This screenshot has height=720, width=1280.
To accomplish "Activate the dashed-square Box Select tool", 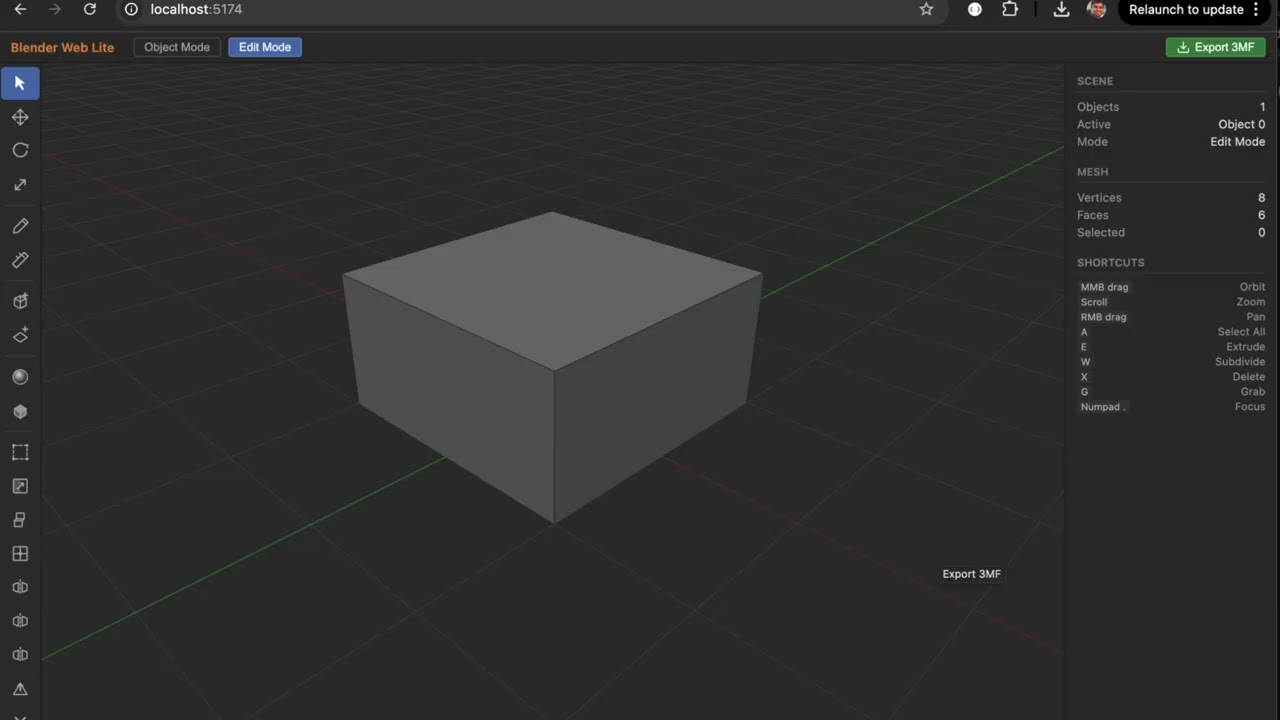I will tap(20, 452).
